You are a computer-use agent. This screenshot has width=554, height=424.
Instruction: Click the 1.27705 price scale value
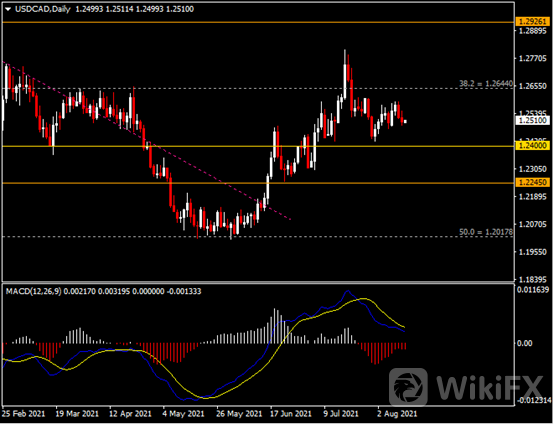(x=532, y=58)
